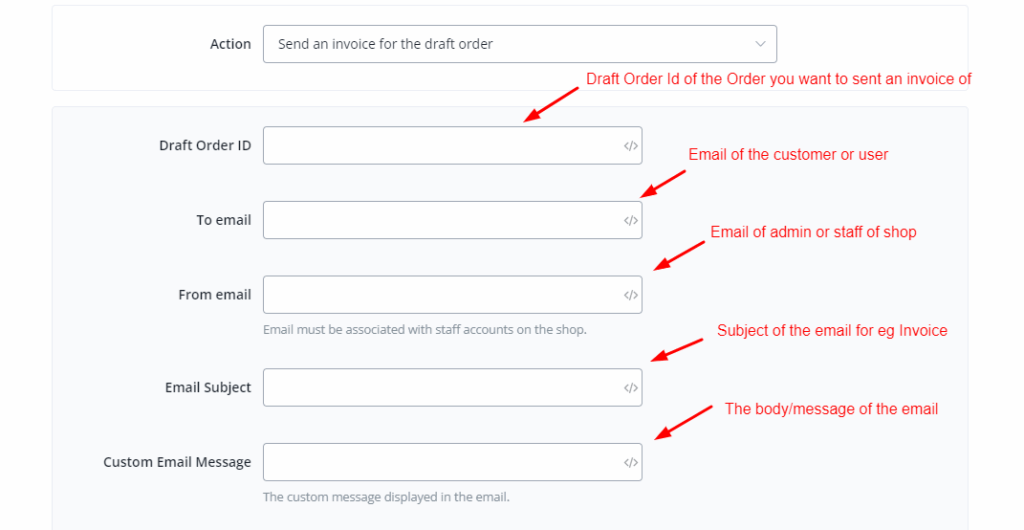Focus the Custom Email Message input box
The image size is (1024, 530).
point(440,463)
